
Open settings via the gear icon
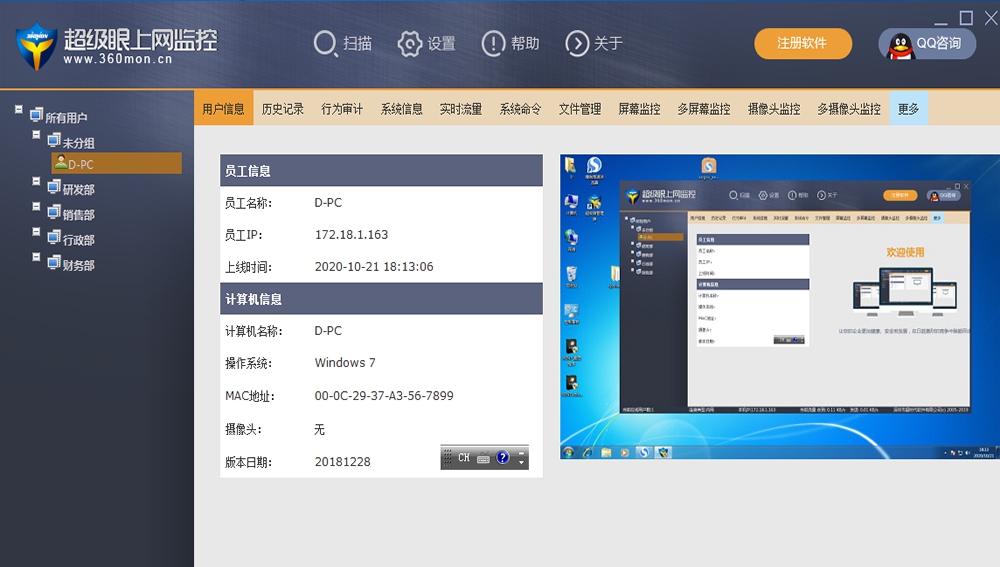coord(409,43)
